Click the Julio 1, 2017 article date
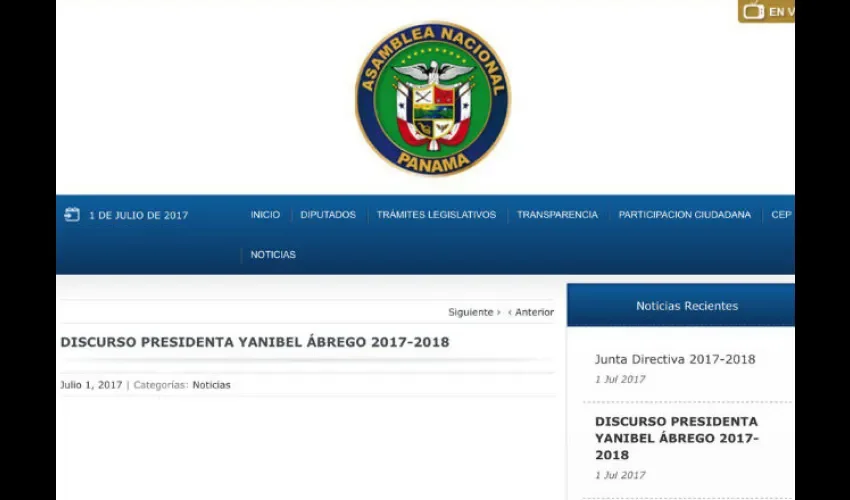The width and height of the screenshot is (850, 500). click(x=91, y=385)
